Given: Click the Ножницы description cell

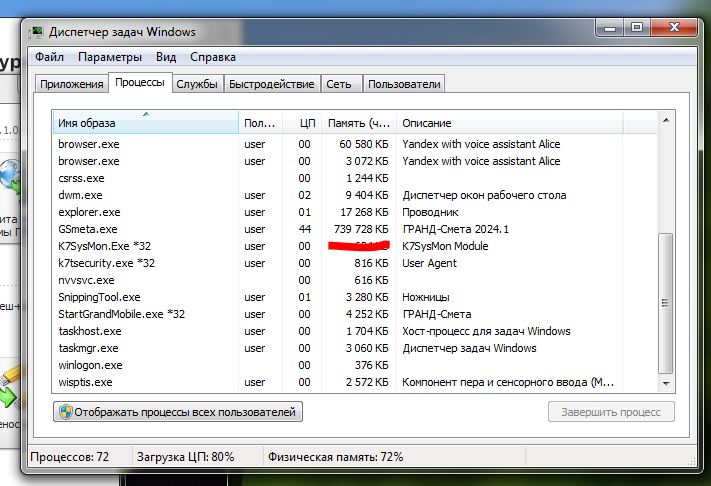Looking at the screenshot, I should 426,297.
